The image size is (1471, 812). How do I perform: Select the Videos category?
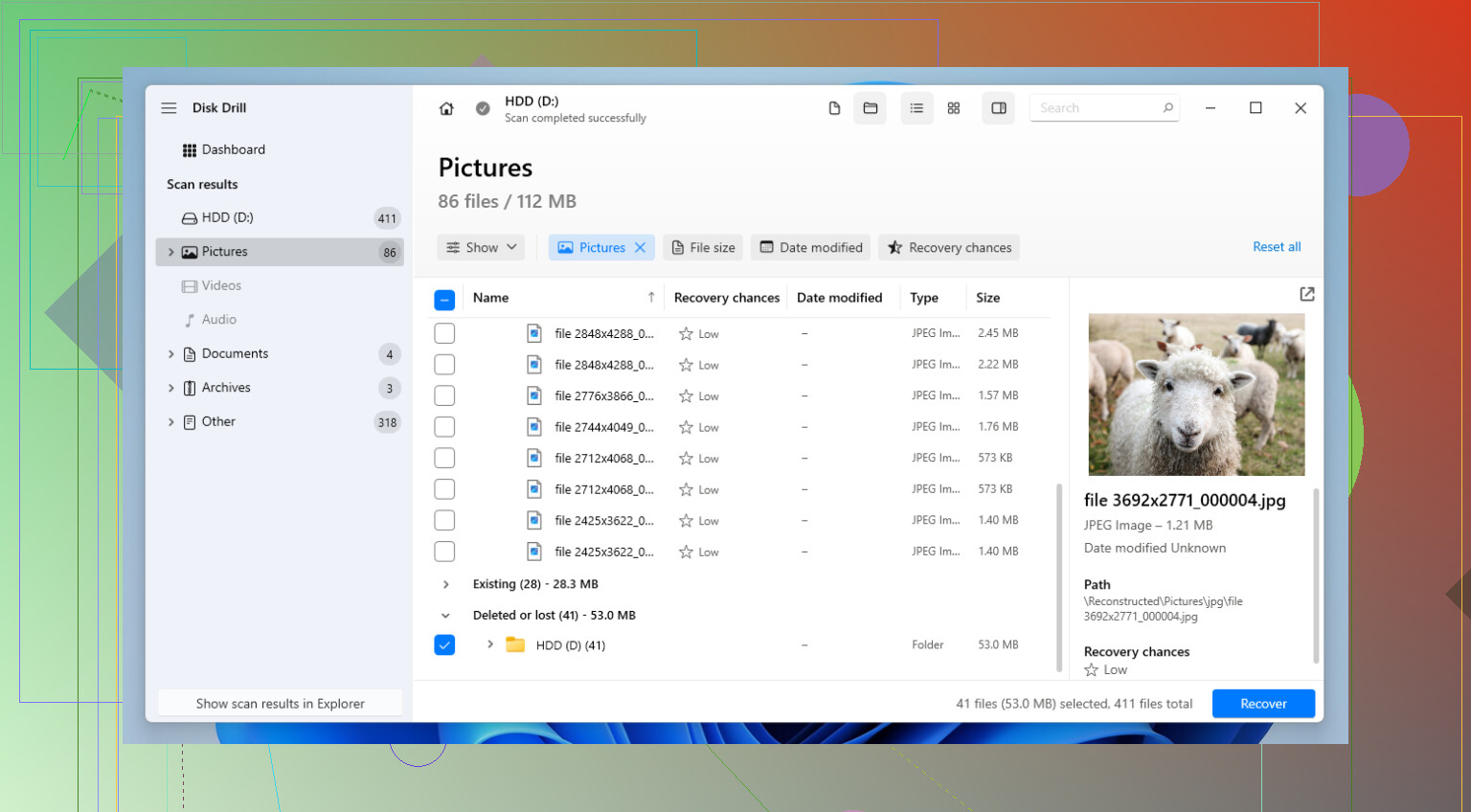[x=280, y=286]
